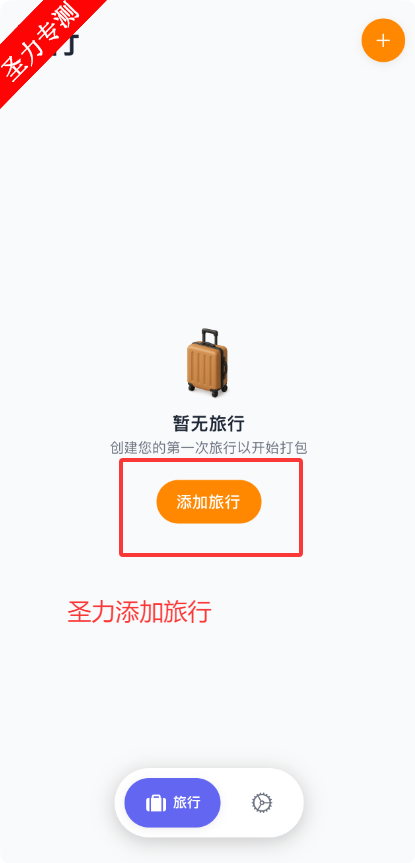Open settings via the gear icon
The height and width of the screenshot is (863, 415).
pos(262,803)
